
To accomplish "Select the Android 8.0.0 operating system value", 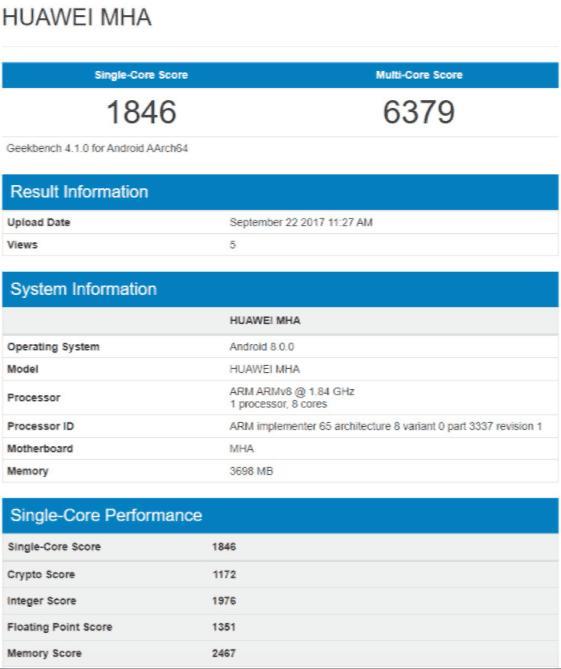I will click(262, 346).
